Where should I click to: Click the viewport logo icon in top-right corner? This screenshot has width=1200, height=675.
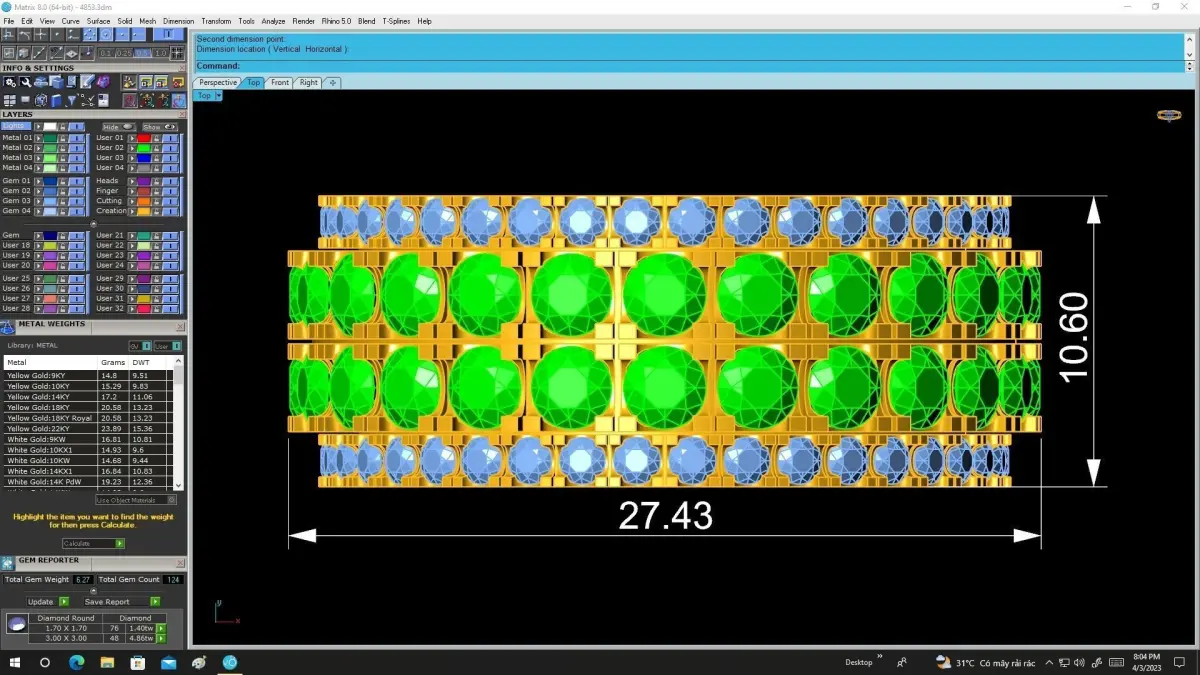pos(1169,115)
